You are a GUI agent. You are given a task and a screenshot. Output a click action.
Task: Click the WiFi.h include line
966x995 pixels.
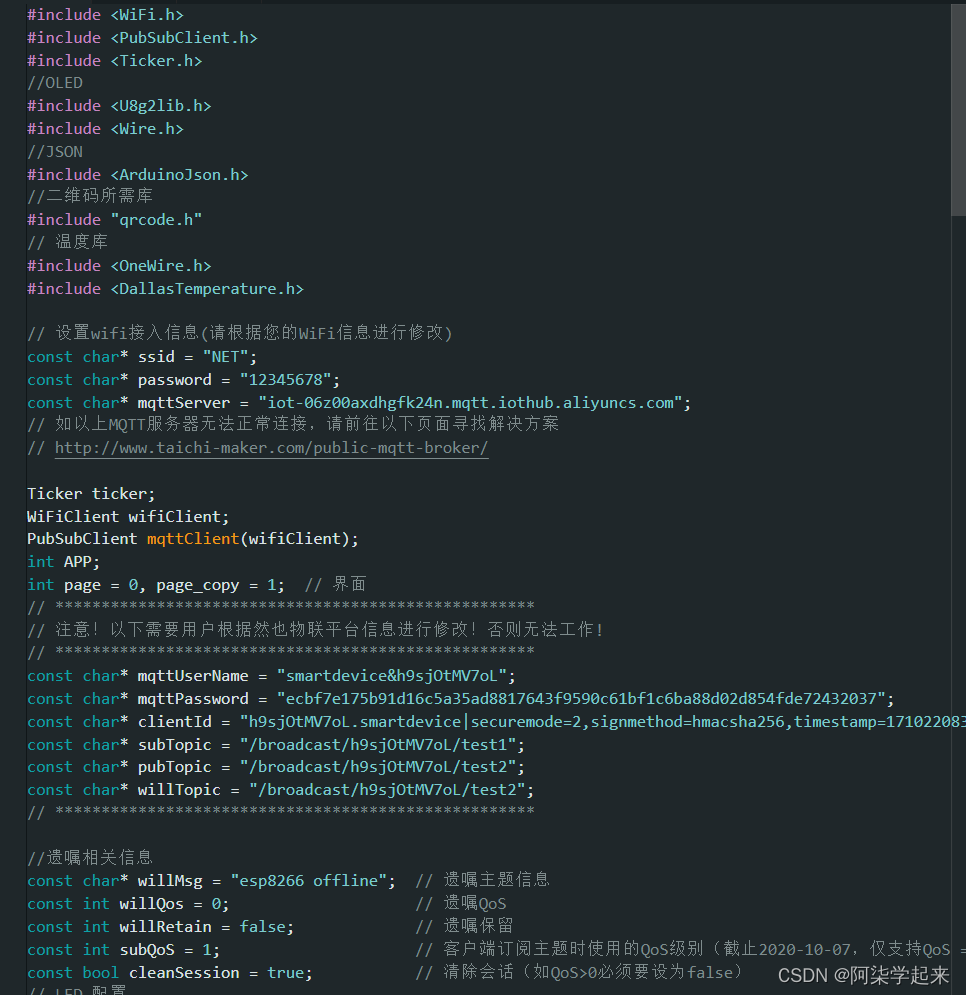click(105, 14)
